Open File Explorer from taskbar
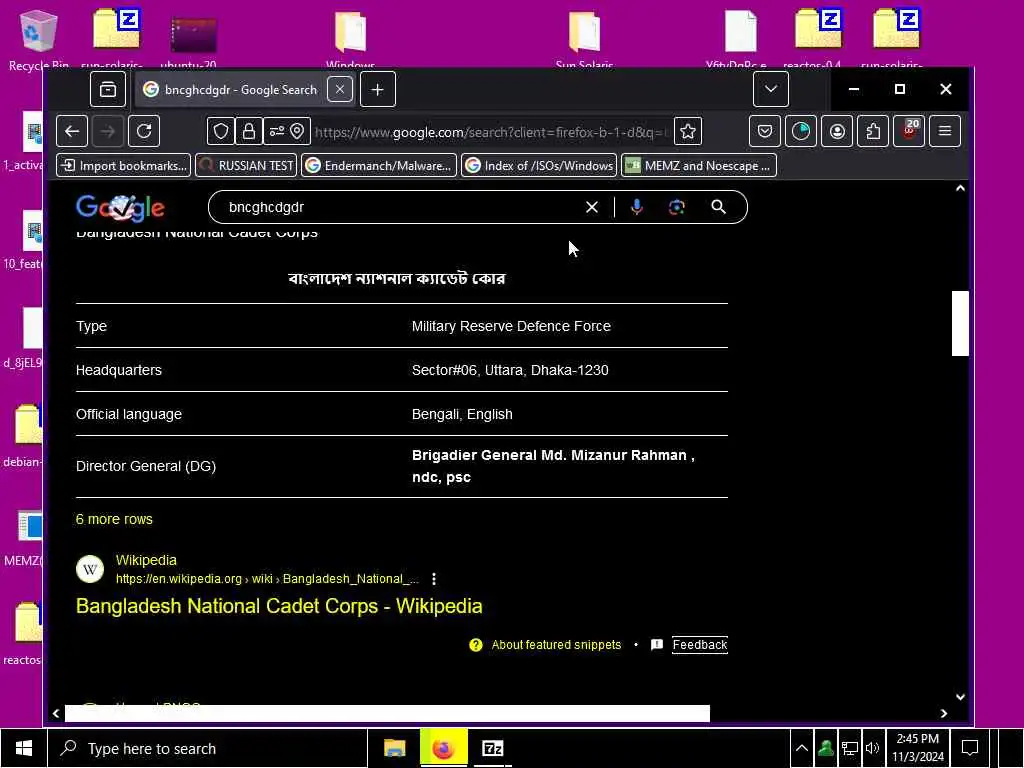Viewport: 1024px width, 768px height. [394, 748]
